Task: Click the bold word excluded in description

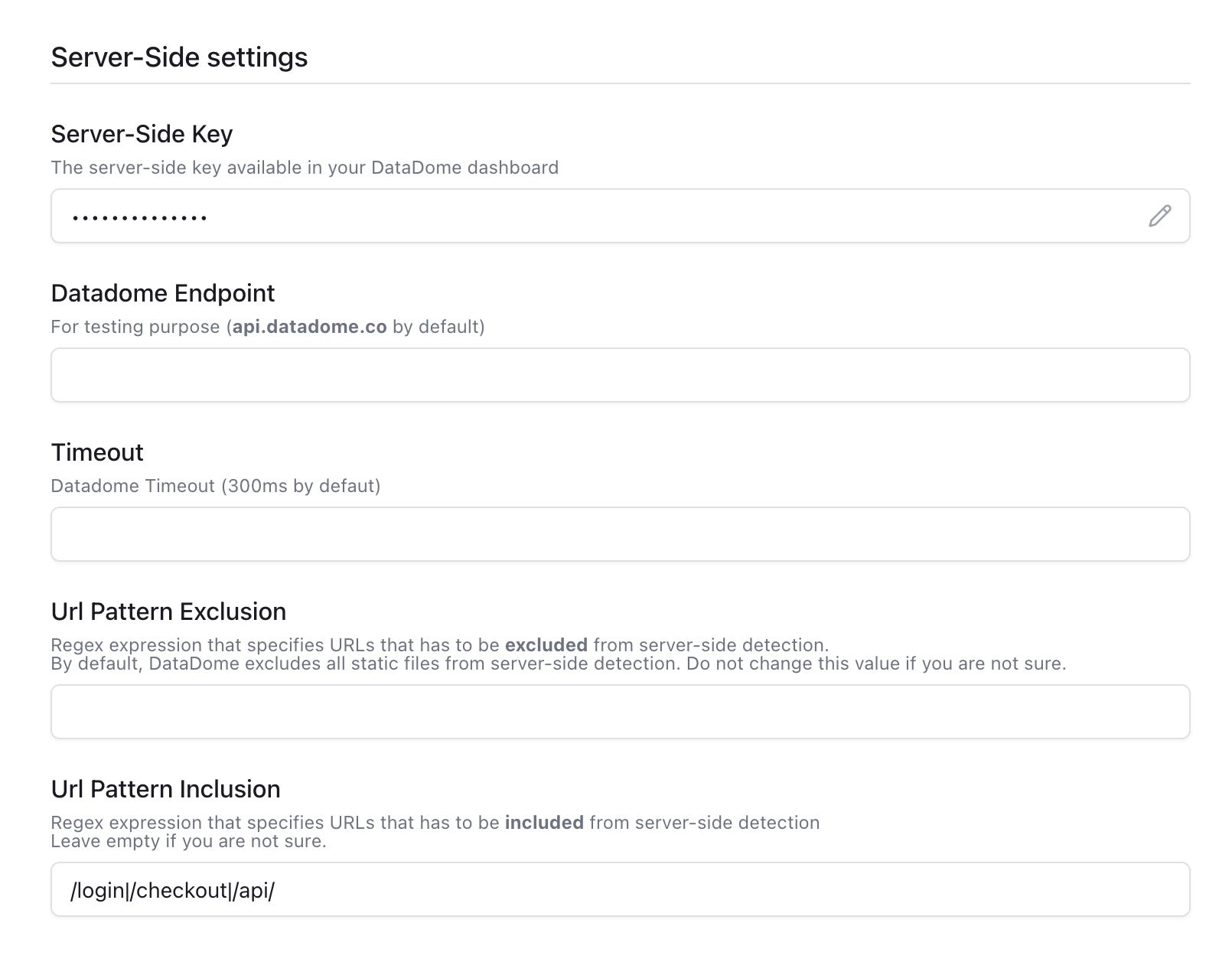Action: [546, 644]
